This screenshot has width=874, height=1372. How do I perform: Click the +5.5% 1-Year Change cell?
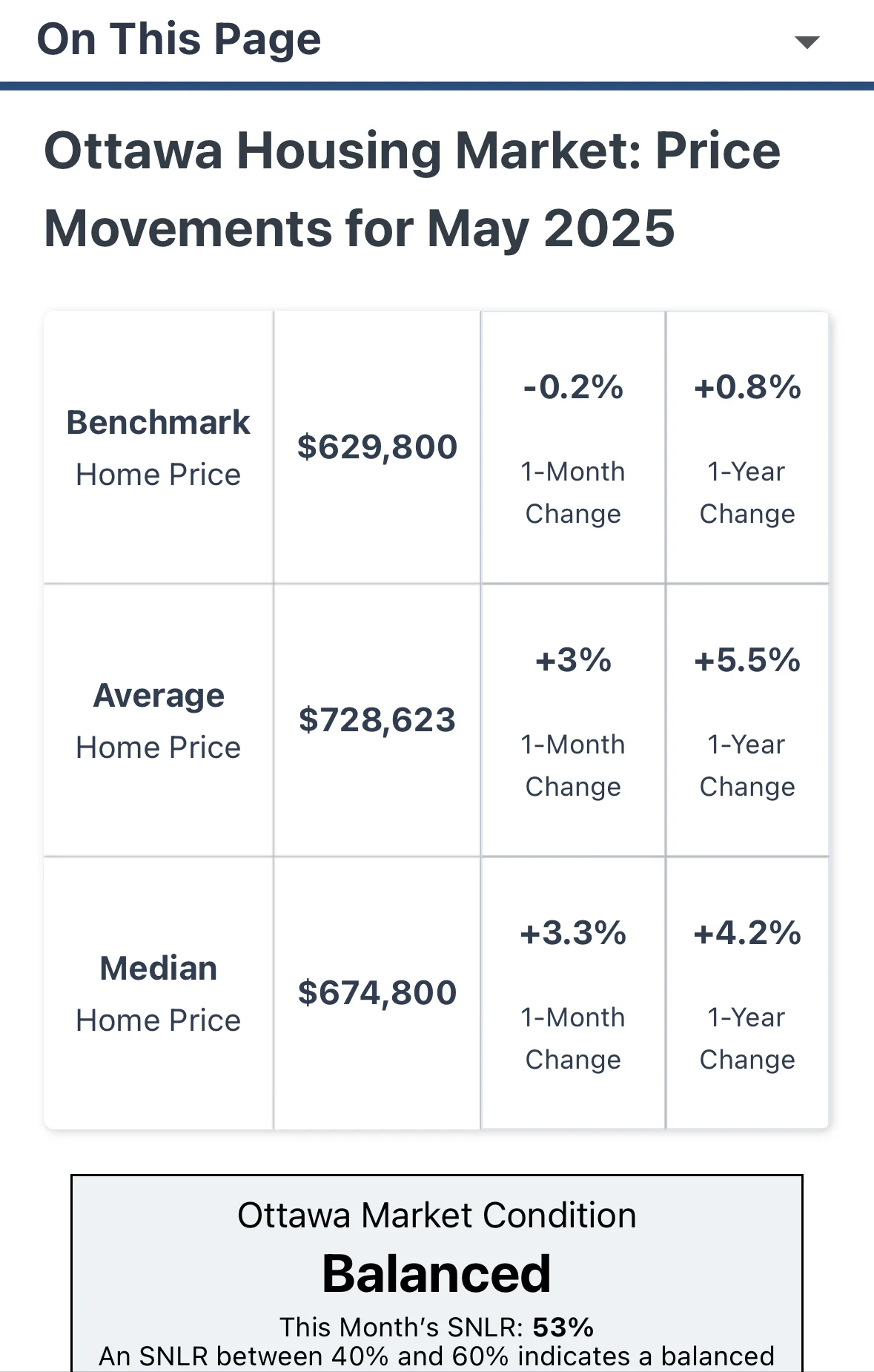(746, 720)
